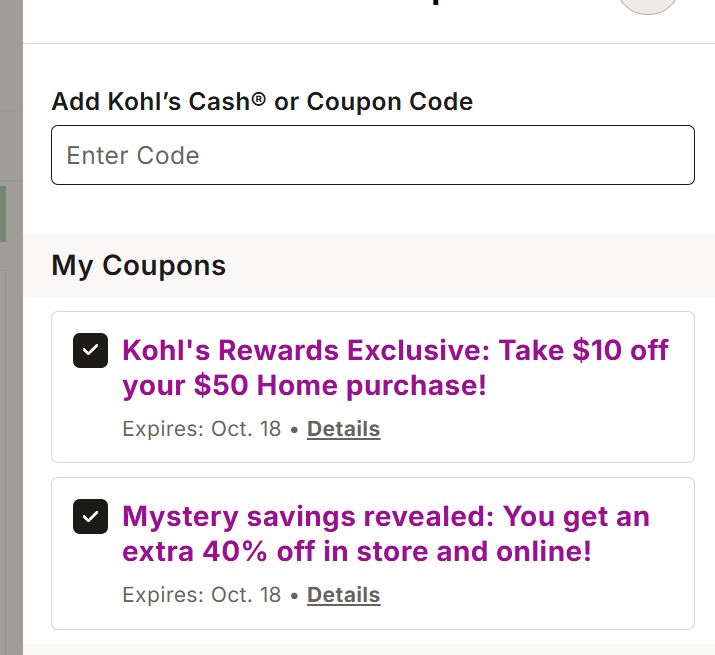This screenshot has width=715, height=655.
Task: Click the checkmark icon beside Kohl's Rewards Exclusive
Action: (x=90, y=350)
